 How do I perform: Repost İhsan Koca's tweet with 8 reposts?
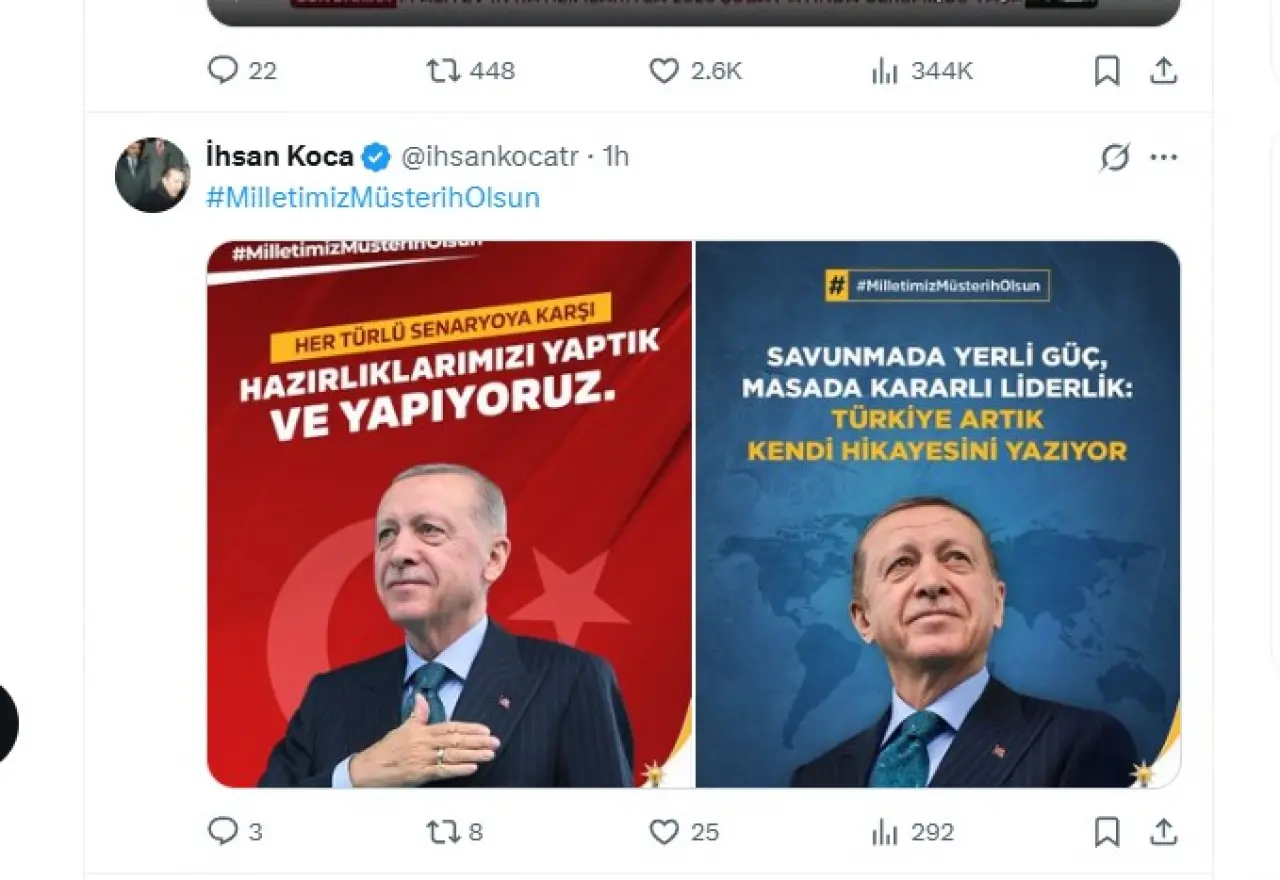(x=455, y=831)
